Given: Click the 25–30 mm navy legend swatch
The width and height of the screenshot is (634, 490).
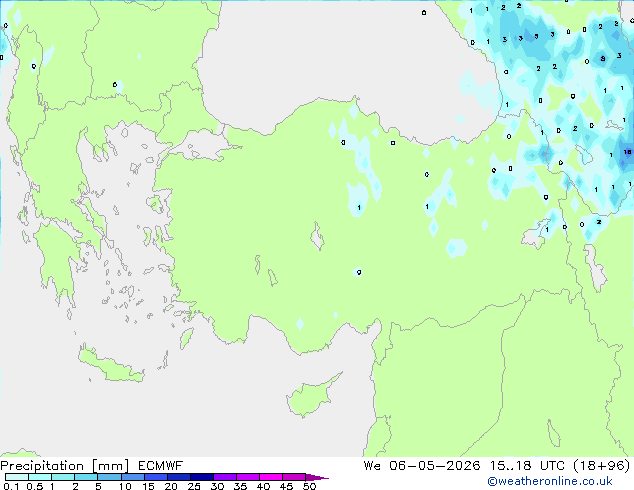Looking at the screenshot, I should (x=201, y=477).
